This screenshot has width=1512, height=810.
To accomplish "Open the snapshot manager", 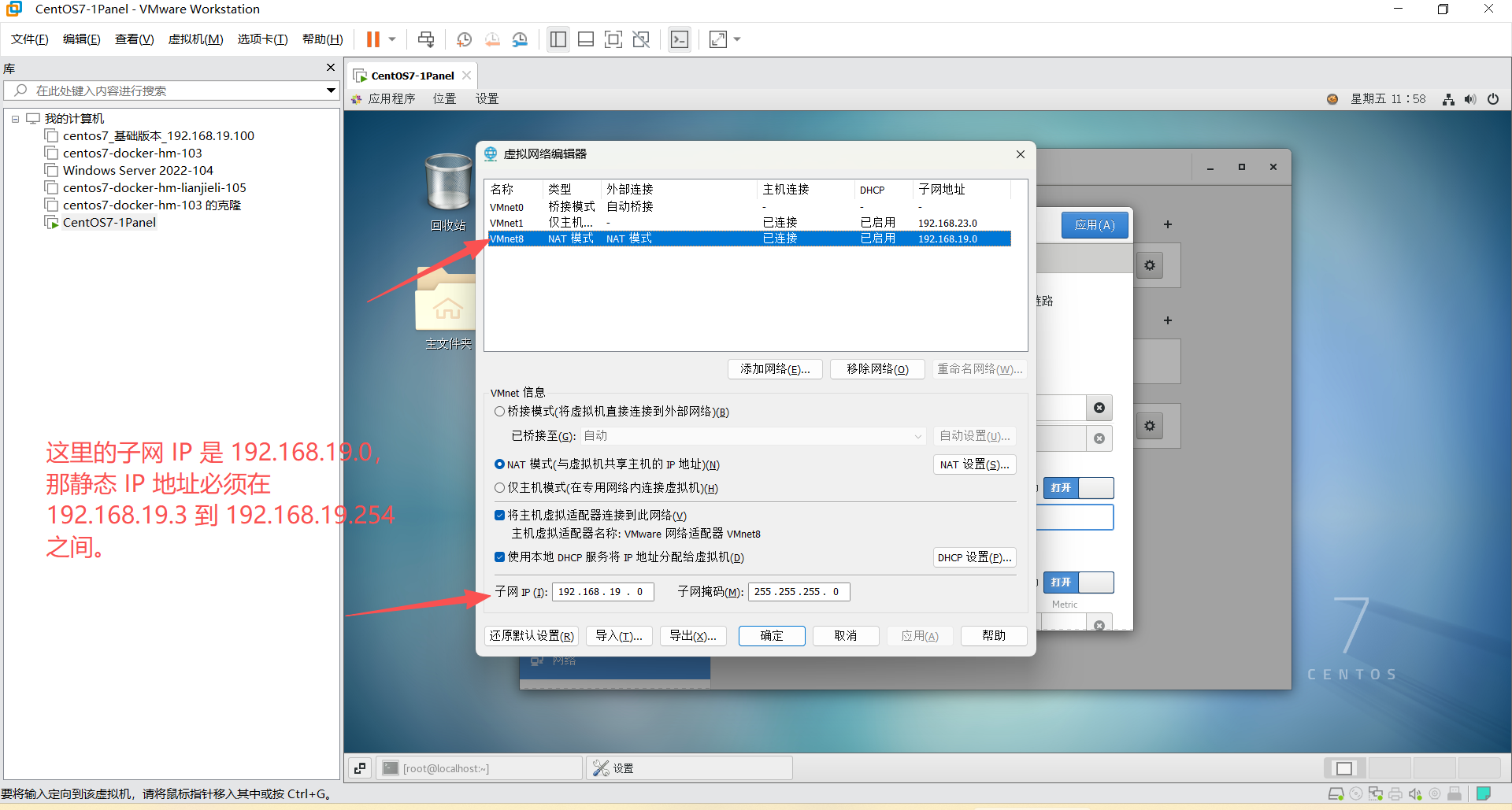I will 520,39.
